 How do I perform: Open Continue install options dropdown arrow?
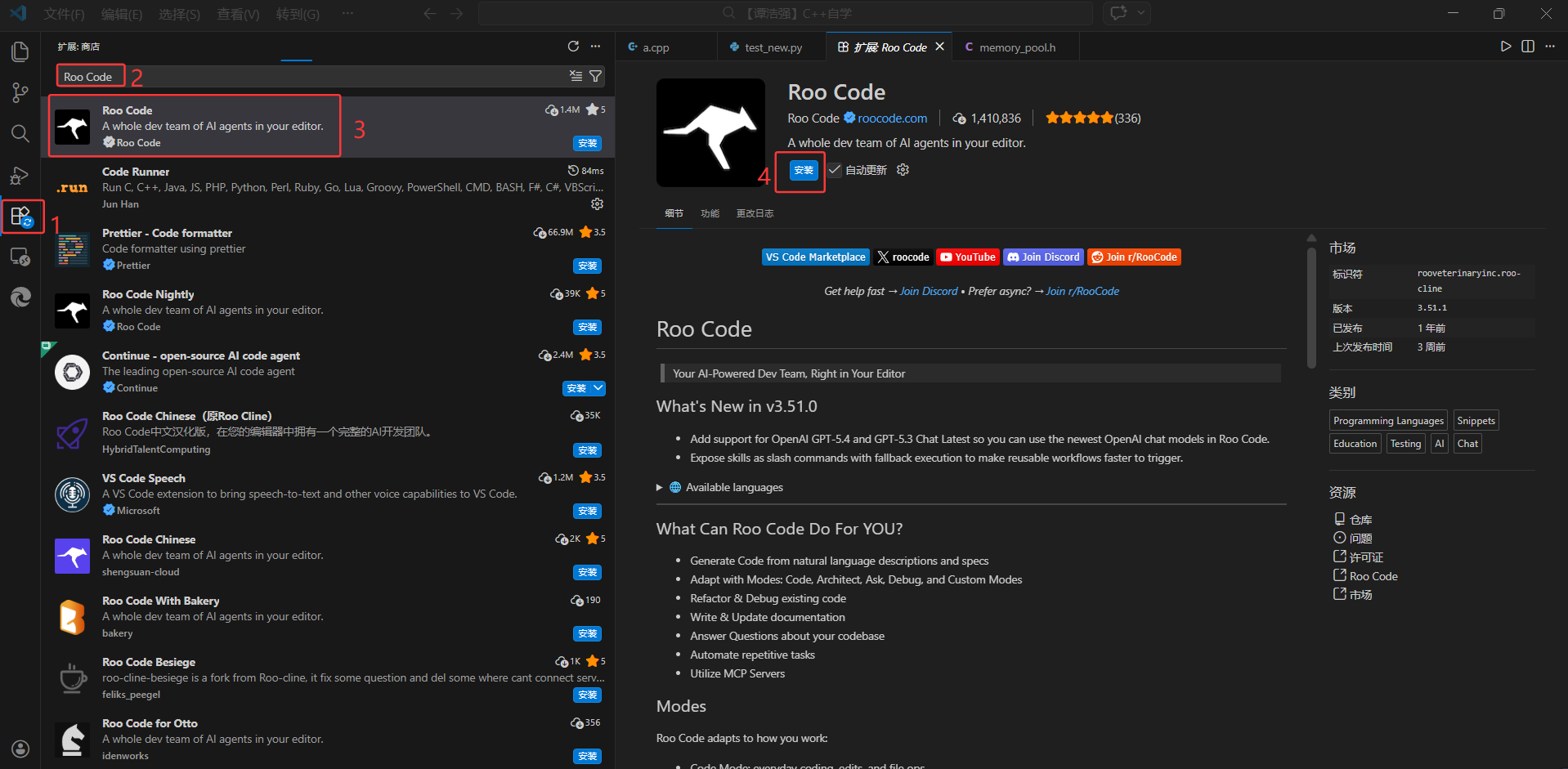point(598,388)
